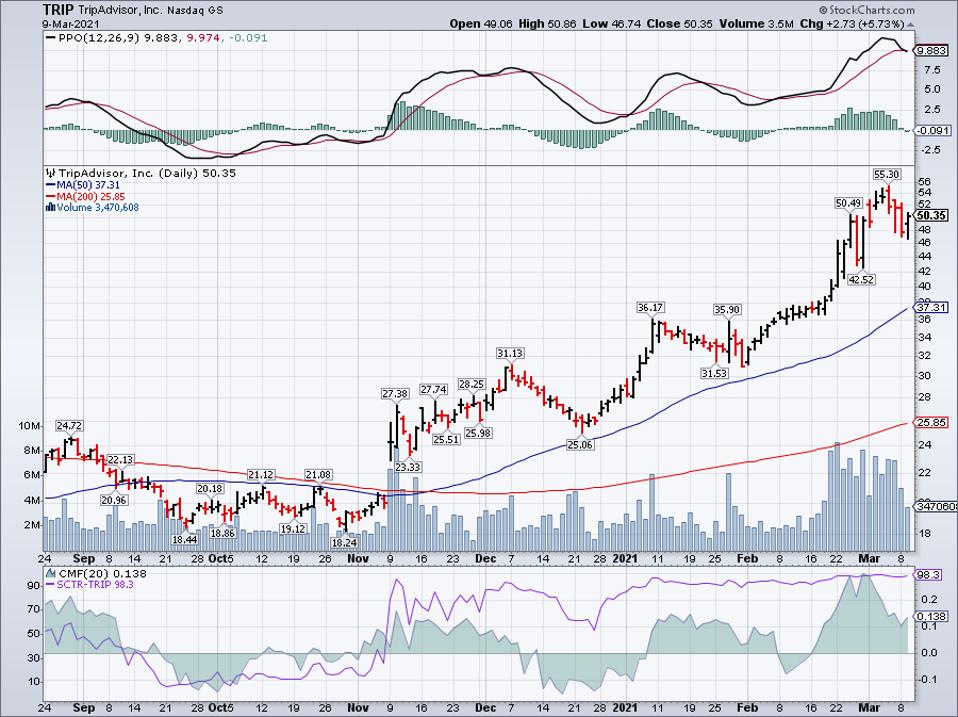Click the OHLC bar icon beside TripAdvisor, Inc. (Daily)
The width and height of the screenshot is (958, 717).
click(50, 173)
